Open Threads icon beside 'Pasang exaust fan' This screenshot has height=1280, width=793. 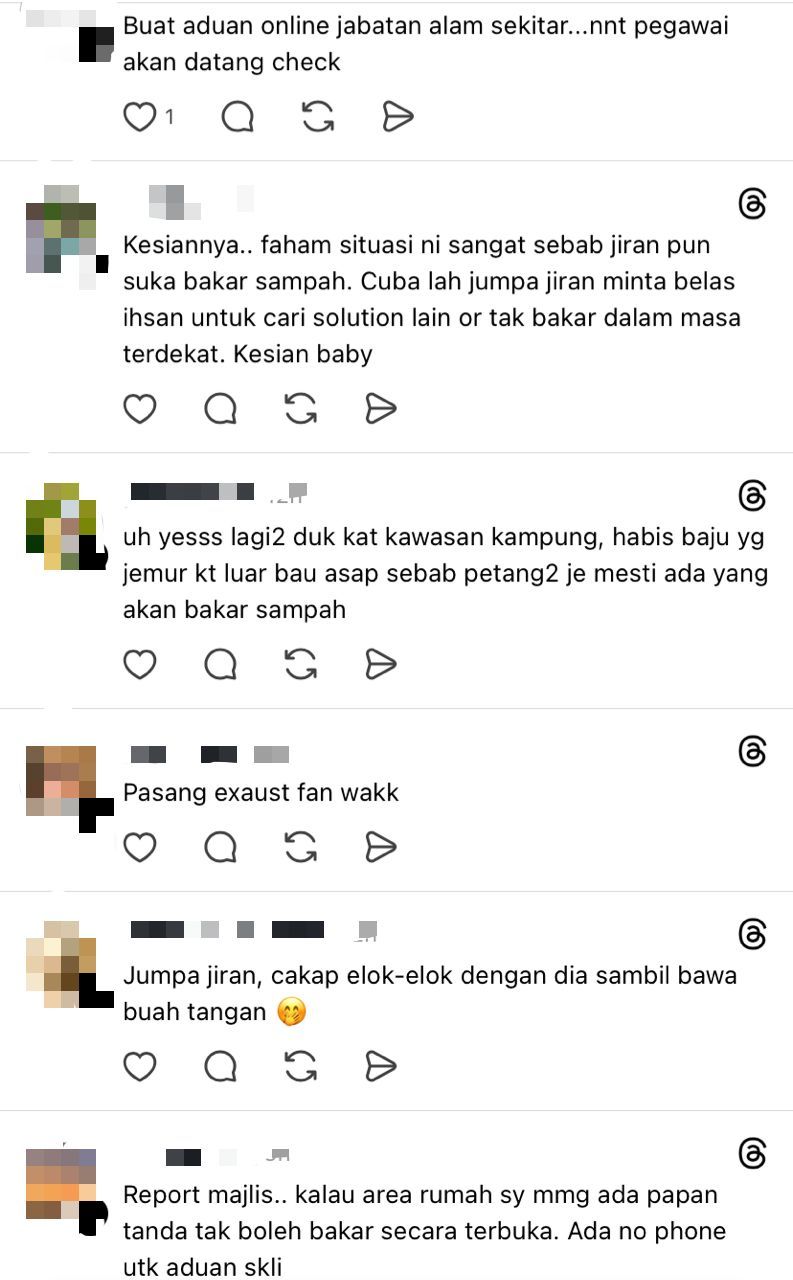[x=752, y=751]
